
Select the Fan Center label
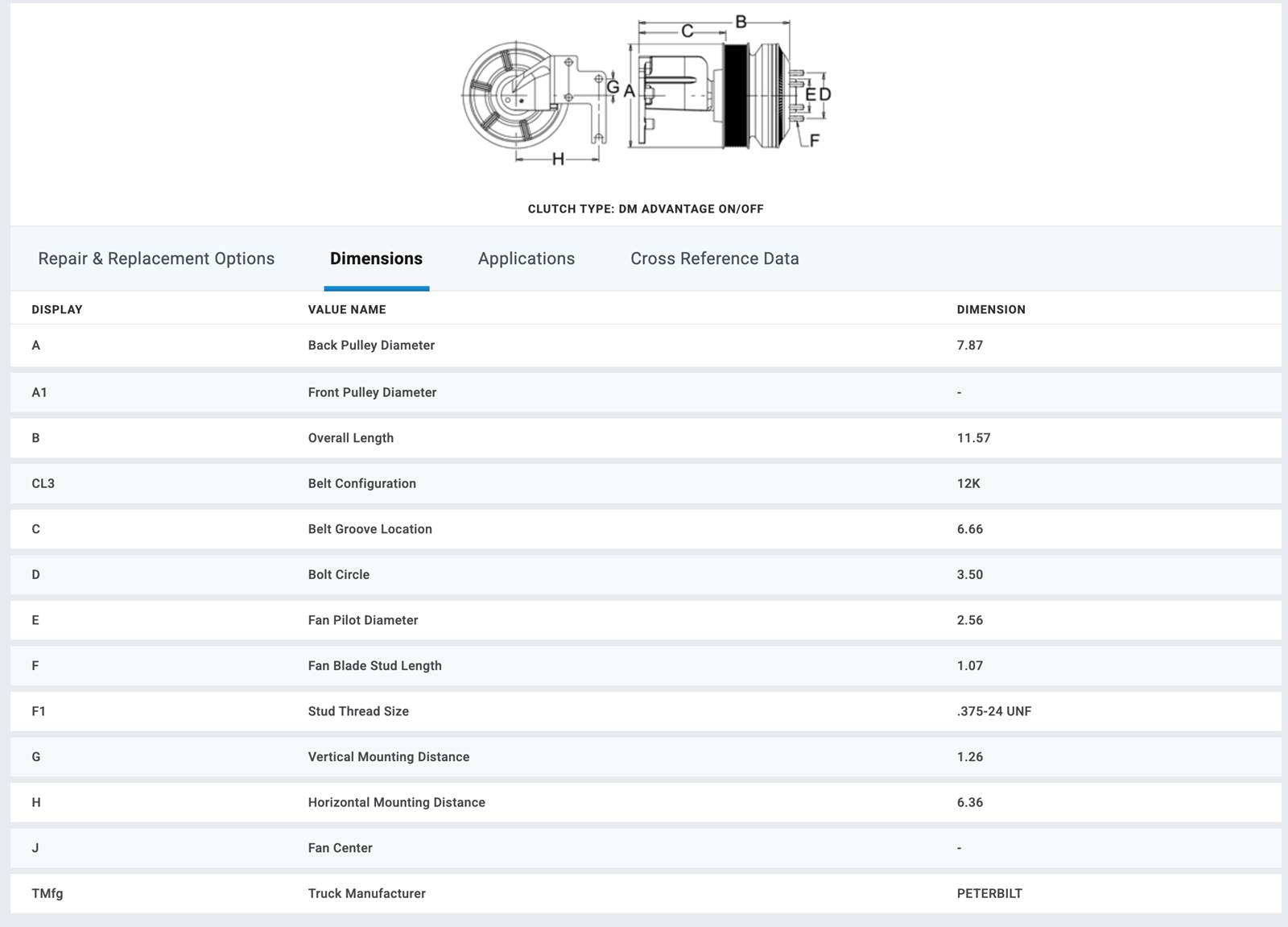coord(341,848)
